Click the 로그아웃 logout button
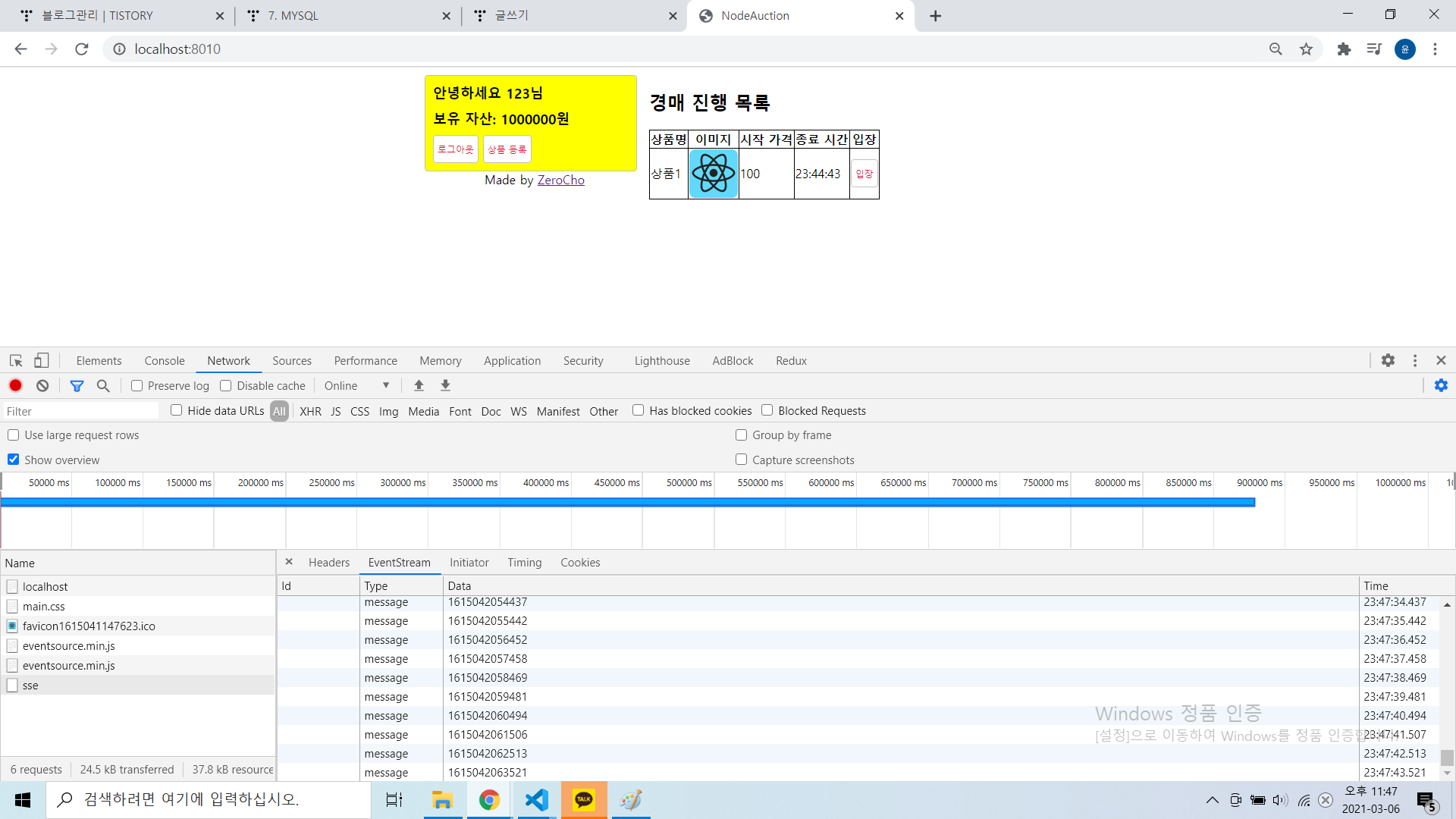This screenshot has height=819, width=1456. tap(456, 149)
